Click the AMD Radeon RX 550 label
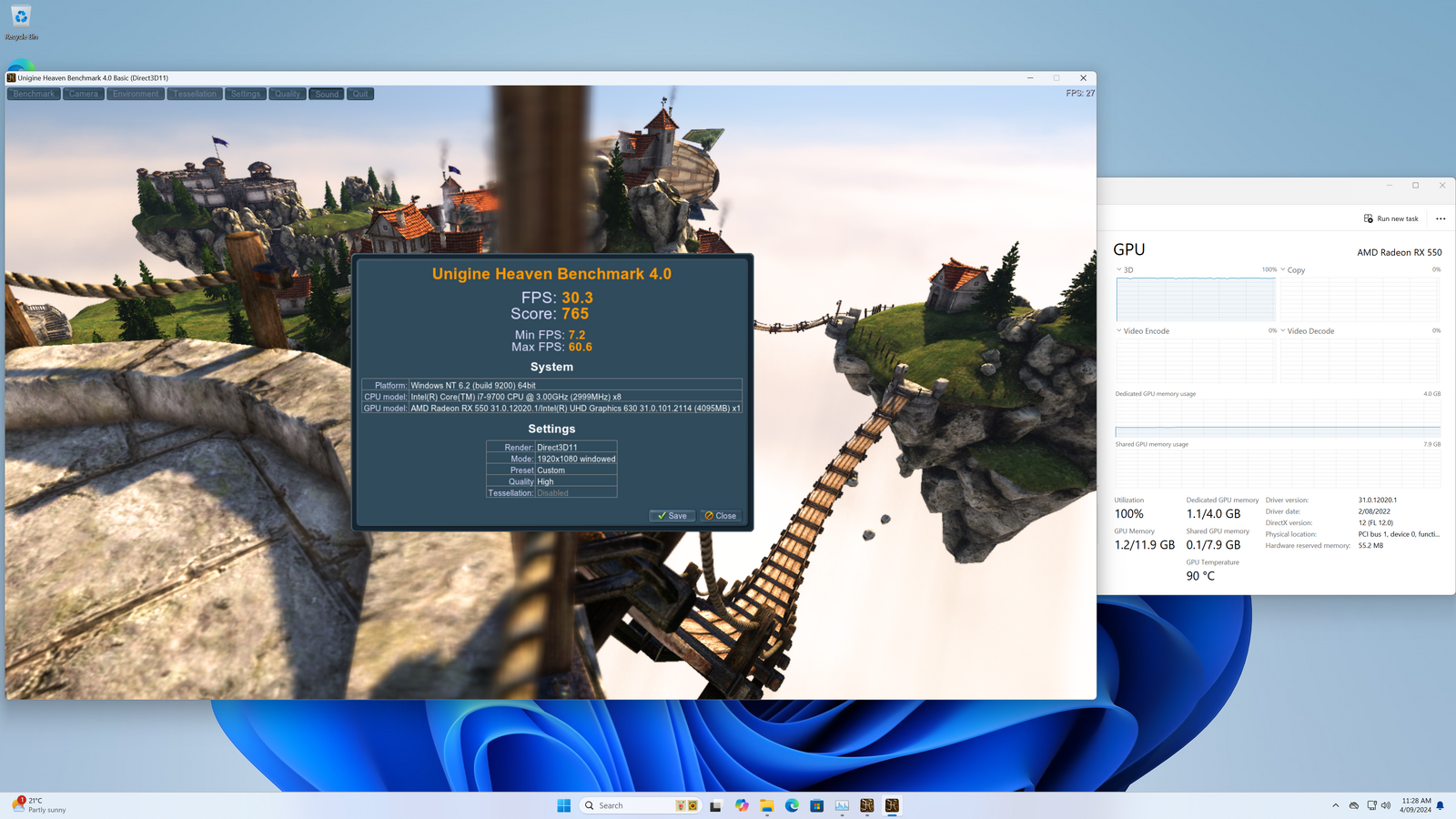Screen dimensions: 1456x819 1400,252
